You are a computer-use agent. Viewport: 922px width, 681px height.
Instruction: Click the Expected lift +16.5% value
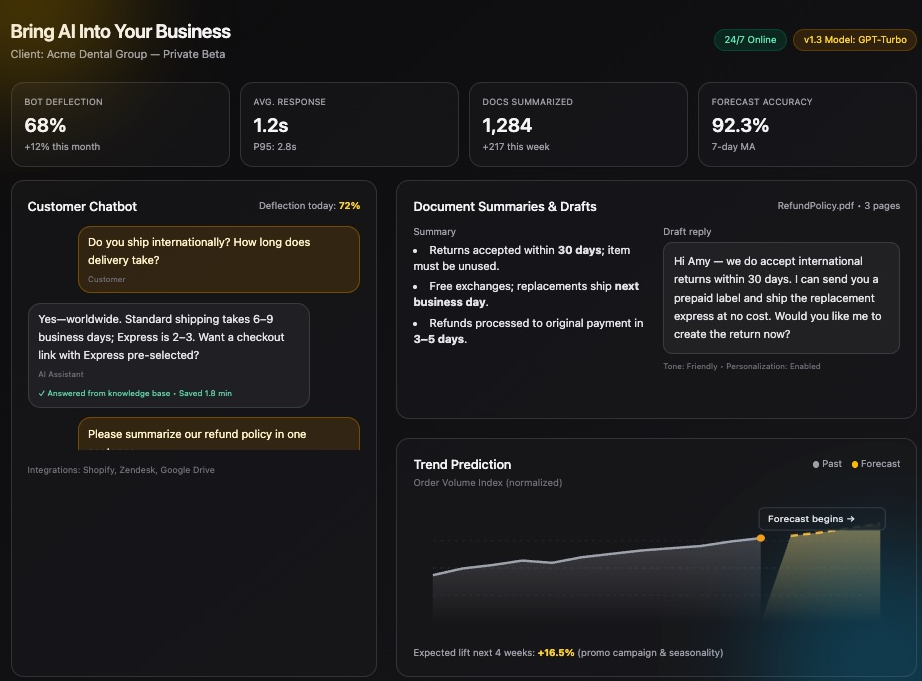(x=556, y=653)
